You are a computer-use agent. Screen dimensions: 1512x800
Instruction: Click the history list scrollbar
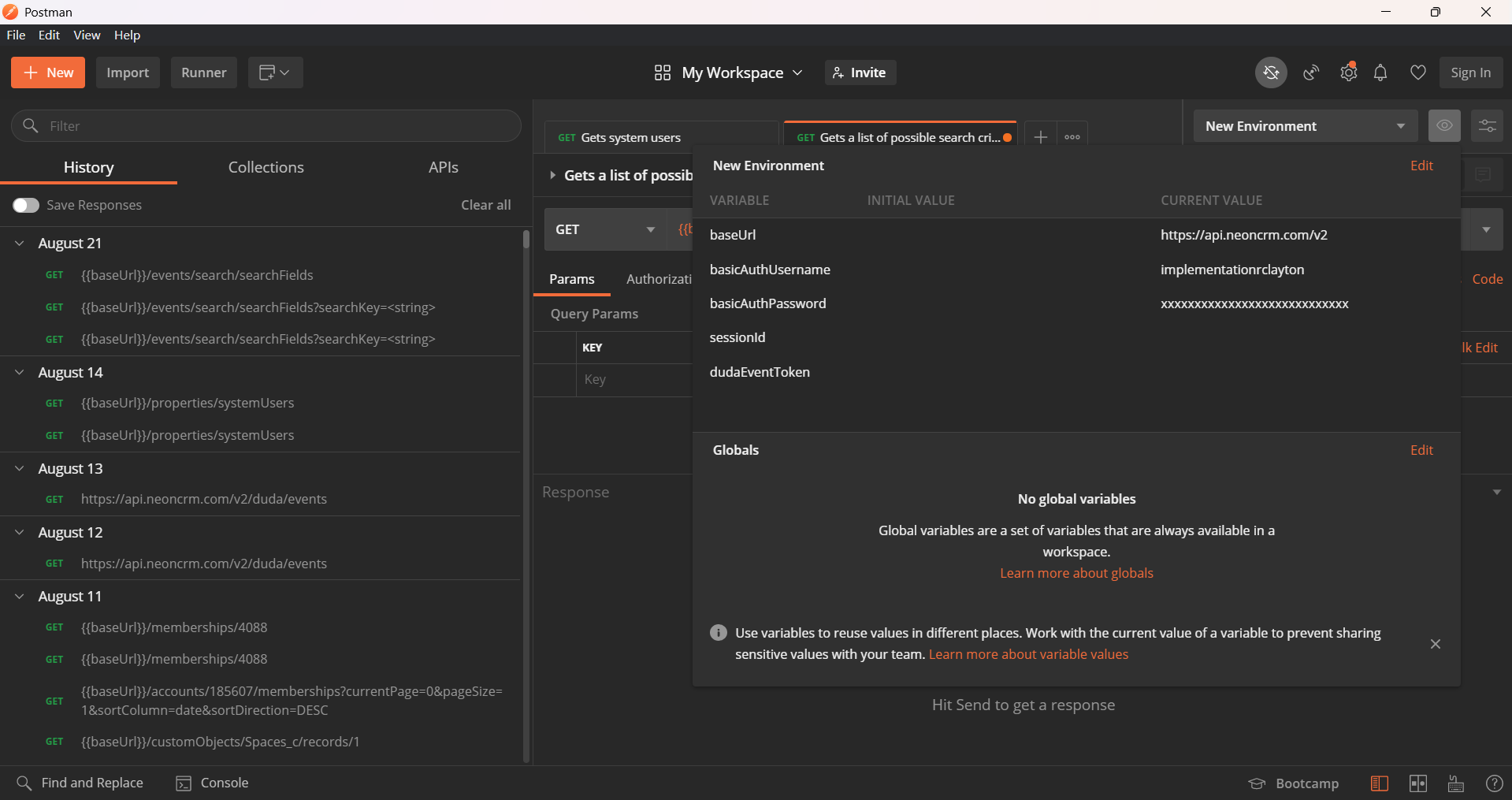tap(526, 240)
